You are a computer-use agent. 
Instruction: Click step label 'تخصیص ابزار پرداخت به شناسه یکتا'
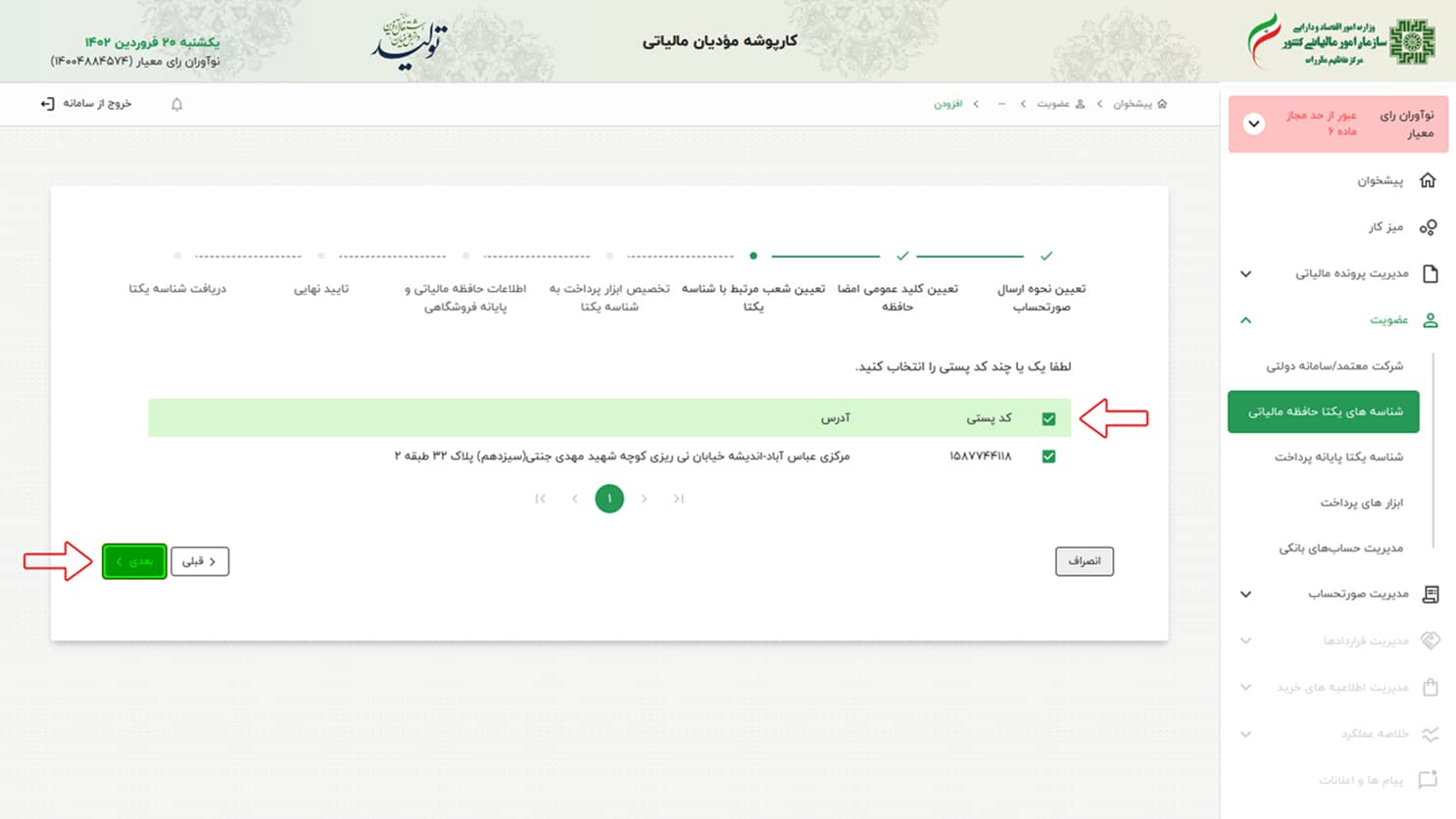click(609, 298)
